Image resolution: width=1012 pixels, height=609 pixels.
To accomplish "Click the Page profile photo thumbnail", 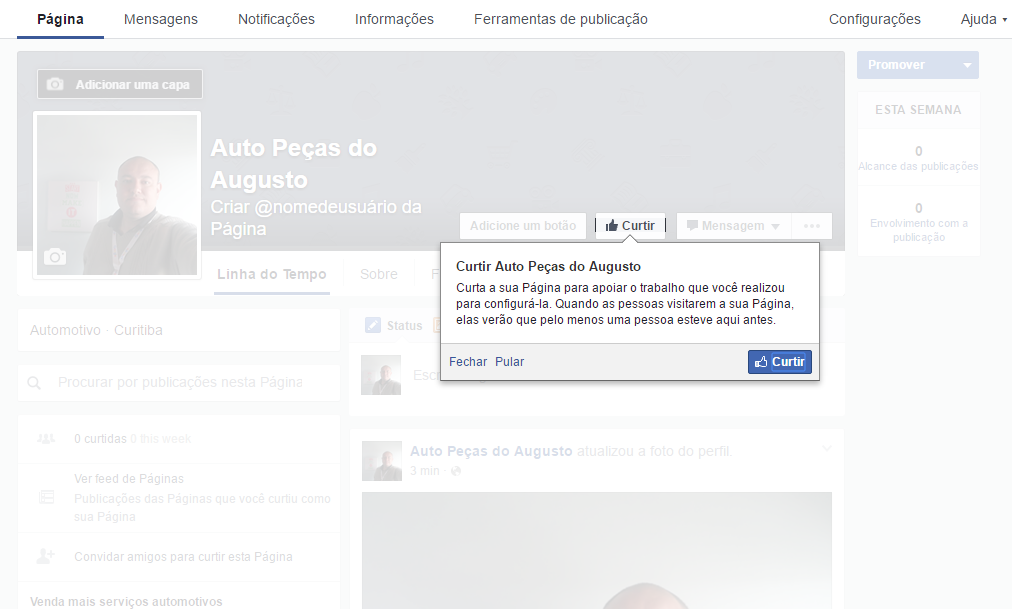I will coord(117,195).
